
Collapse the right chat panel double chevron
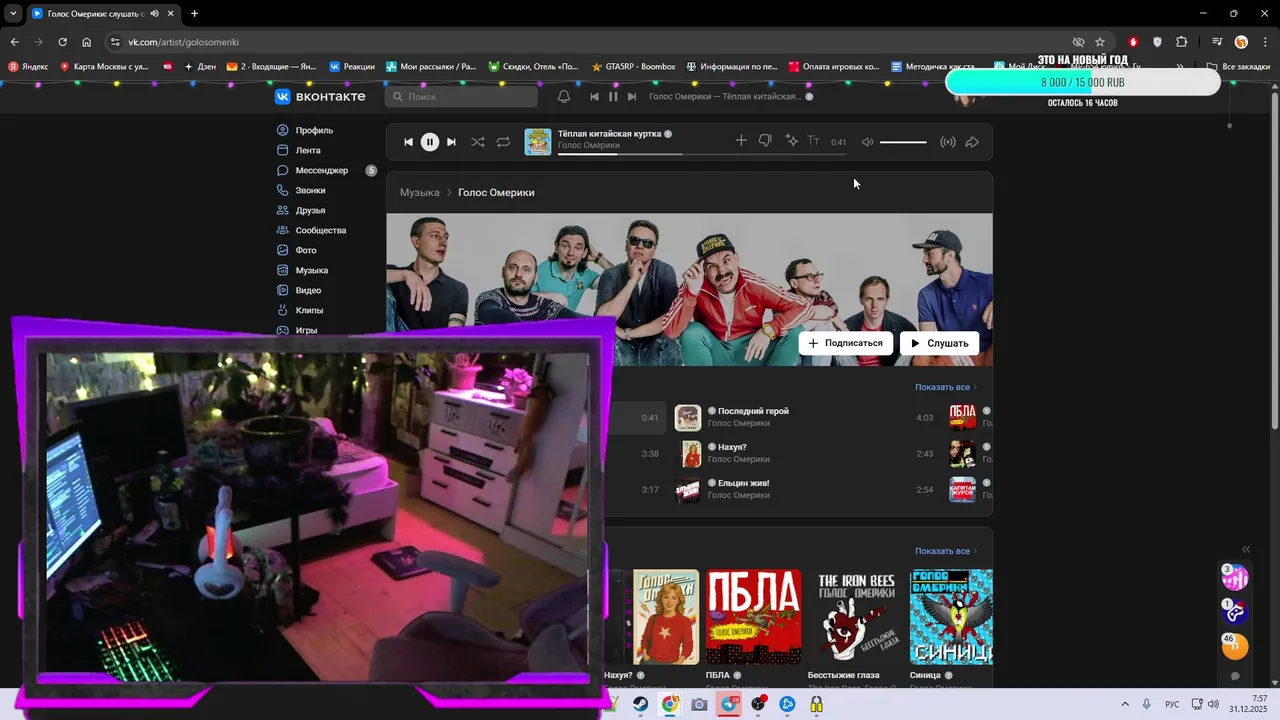[x=1246, y=549]
